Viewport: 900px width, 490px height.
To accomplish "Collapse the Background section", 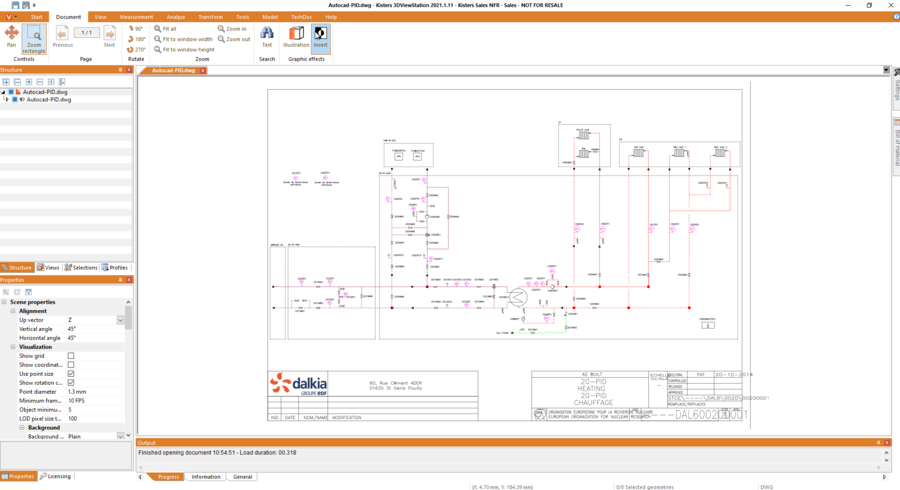I will coord(22,427).
